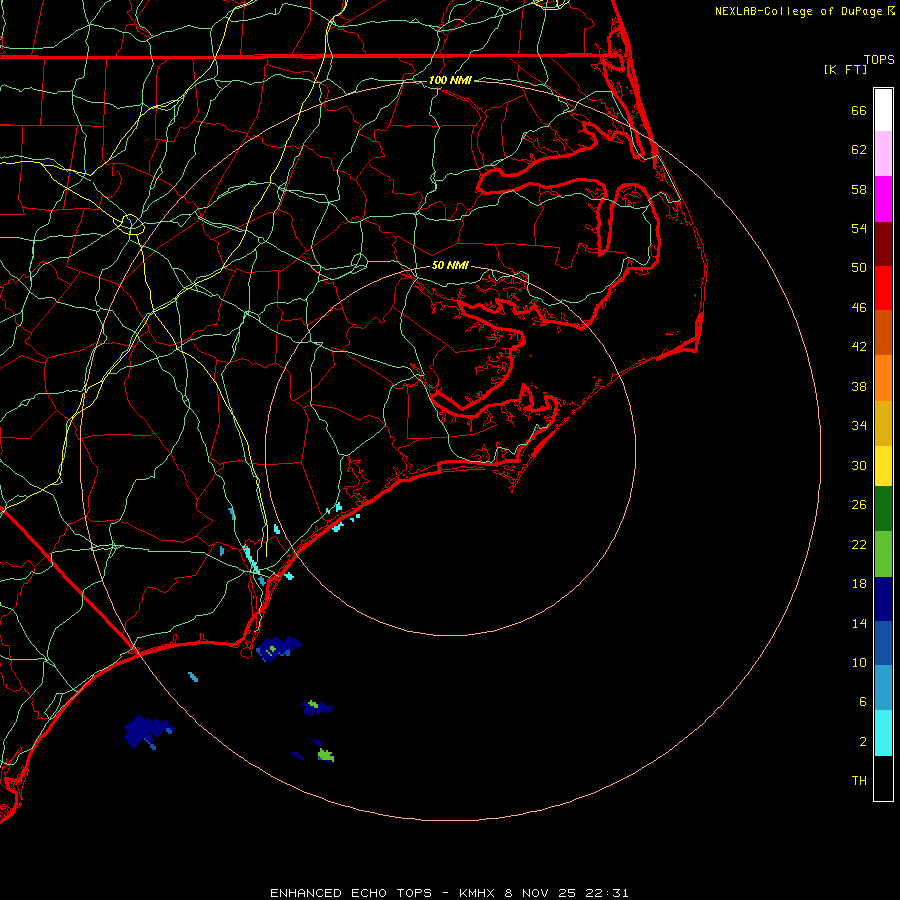
Task: Click the yellow 30 kft swatch
Action: coord(883,465)
